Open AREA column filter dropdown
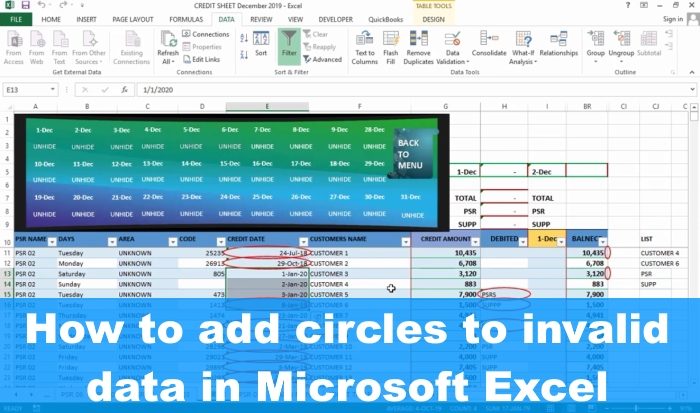This screenshot has height=413, width=700. click(173, 242)
